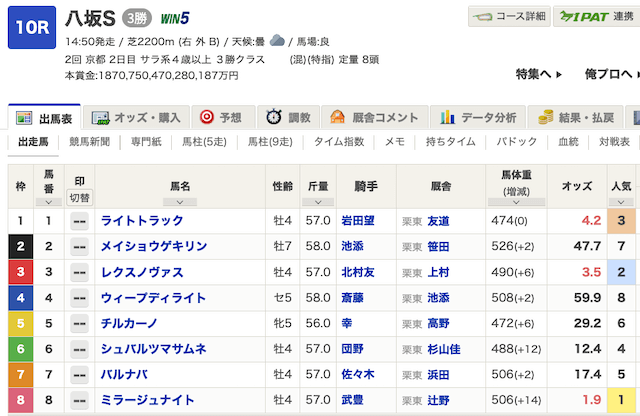The width and height of the screenshot is (640, 416).
Task: Click the red target icon for 予想
Action: point(206,118)
